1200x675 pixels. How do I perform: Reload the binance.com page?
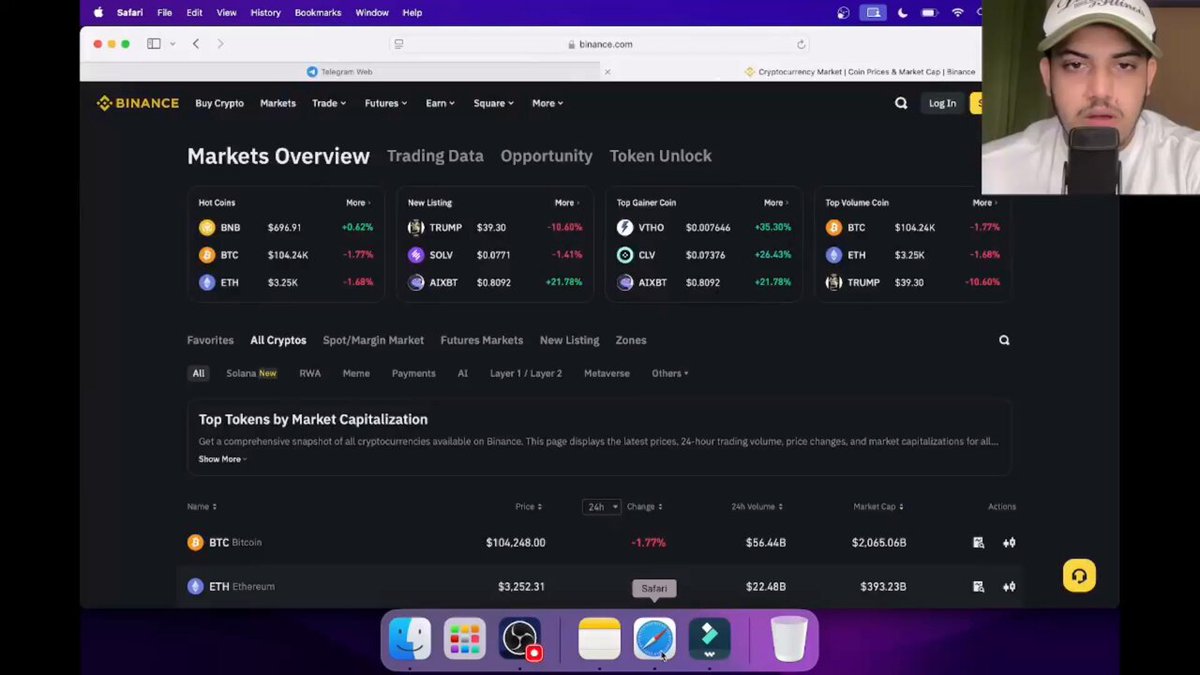point(801,44)
